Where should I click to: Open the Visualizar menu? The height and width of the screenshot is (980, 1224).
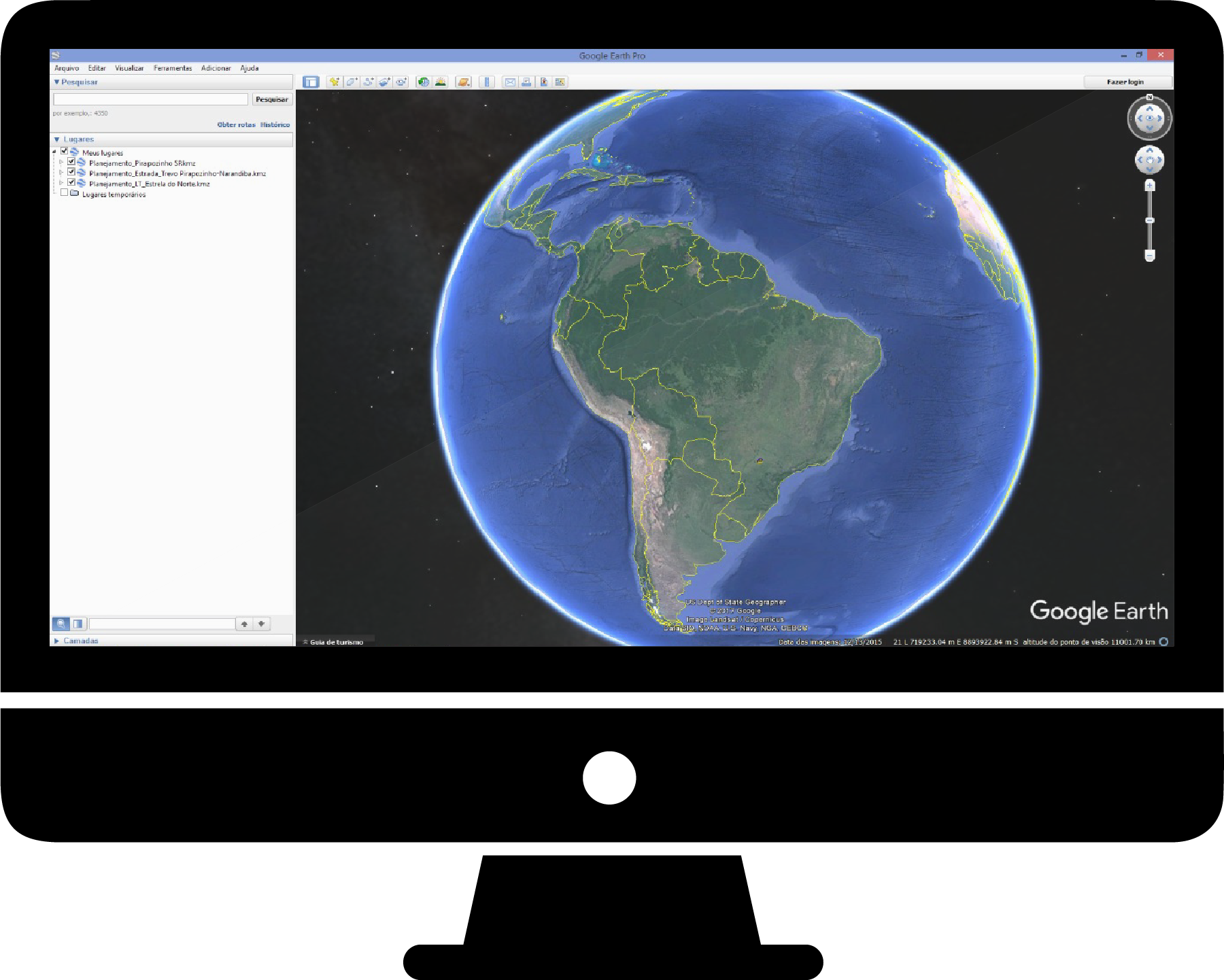coord(129,68)
